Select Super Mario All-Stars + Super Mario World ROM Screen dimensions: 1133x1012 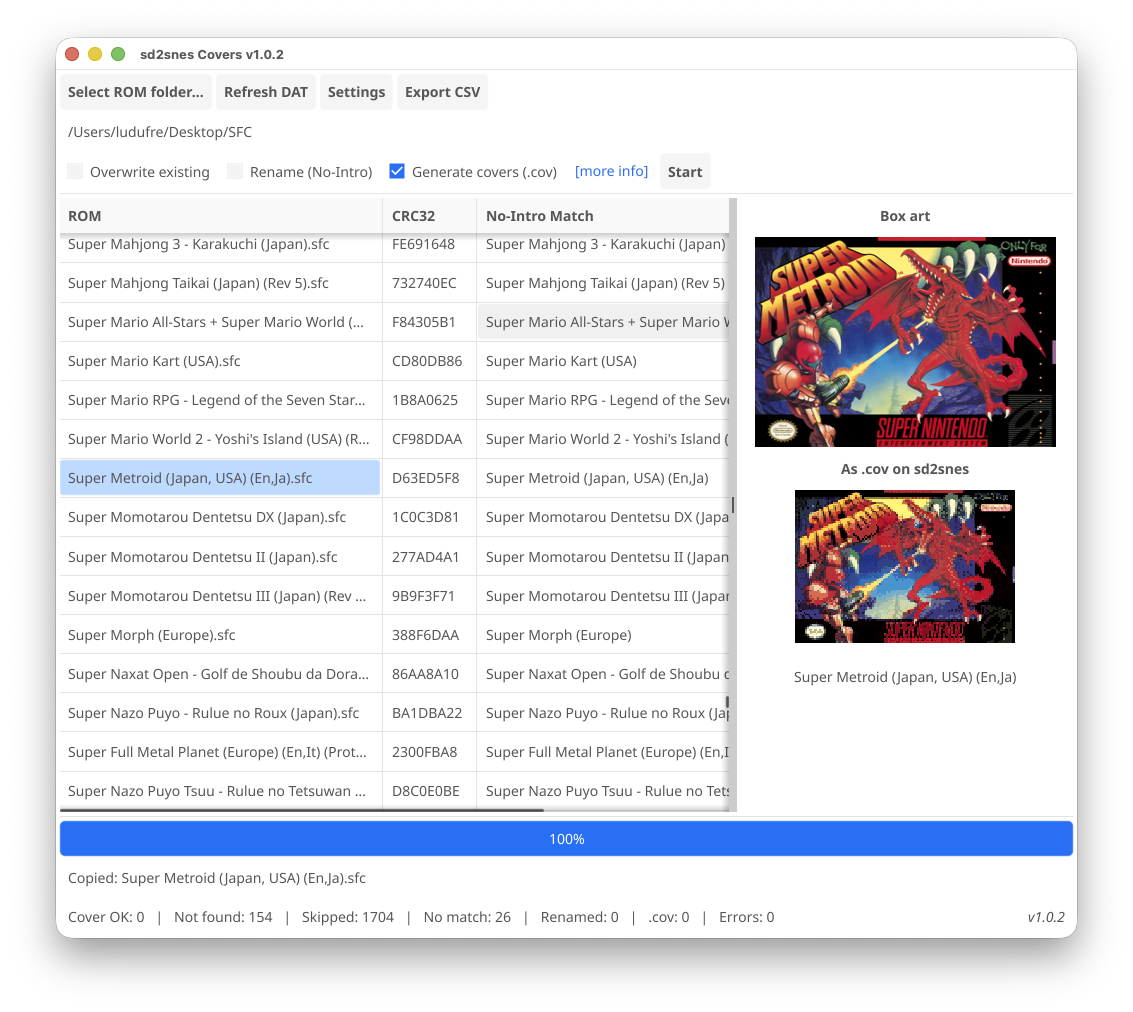pyautogui.click(x=220, y=322)
